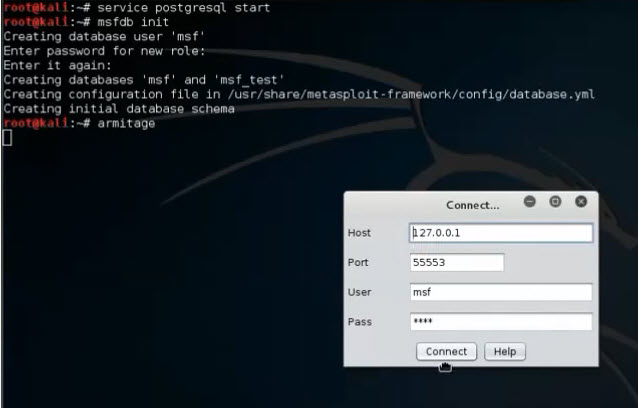Click the Connect button in the dialog
Image resolution: width=638 pixels, height=408 pixels.
(x=446, y=351)
